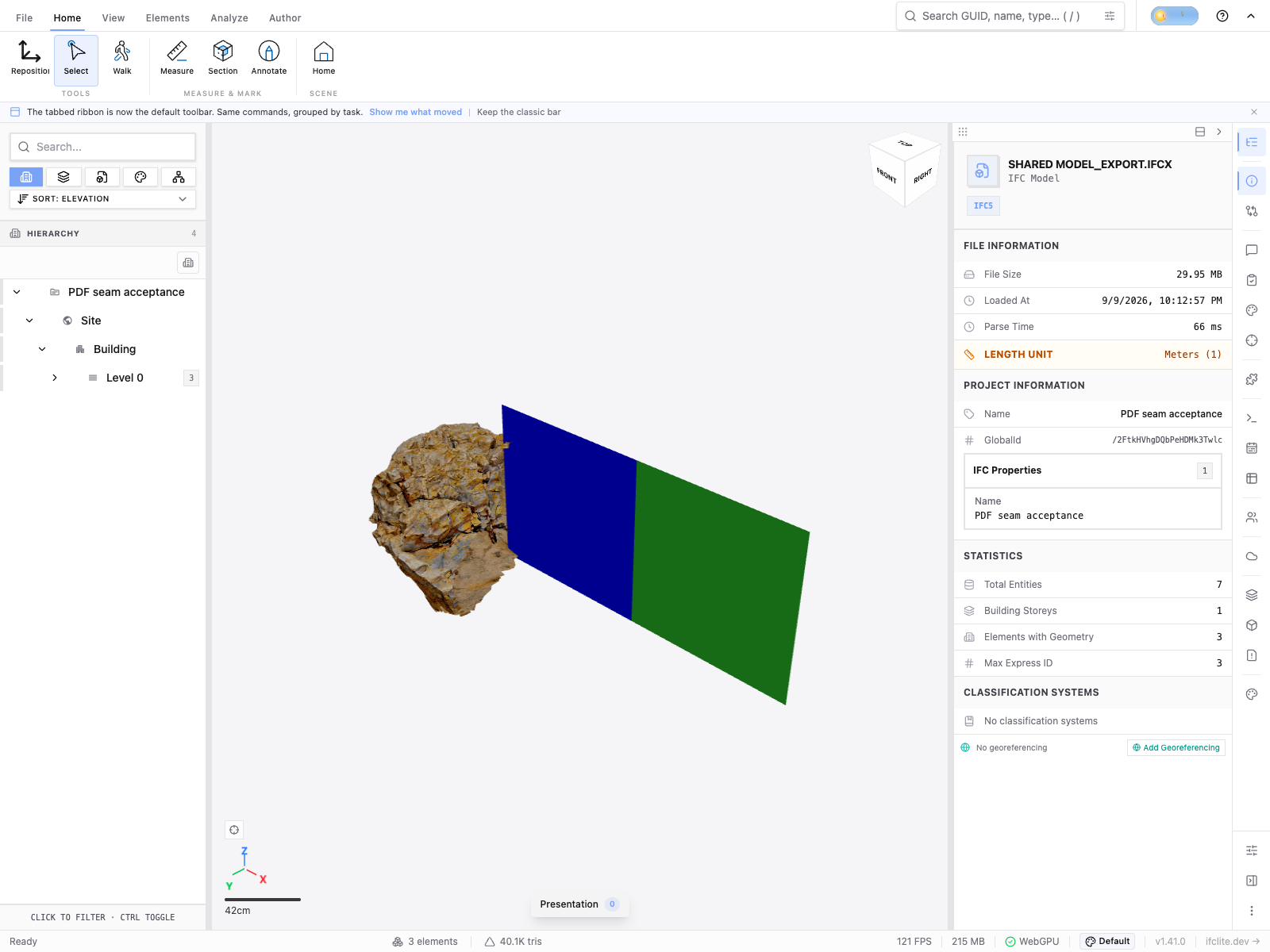This screenshot has width=1270, height=952.
Task: Collapse the Building tree node
Action: pyautogui.click(x=42, y=349)
